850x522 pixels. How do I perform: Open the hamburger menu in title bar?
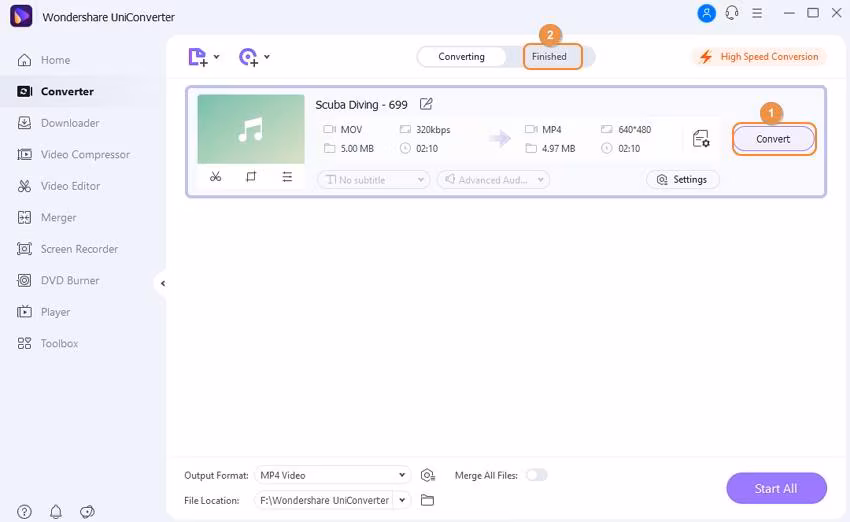click(x=757, y=13)
